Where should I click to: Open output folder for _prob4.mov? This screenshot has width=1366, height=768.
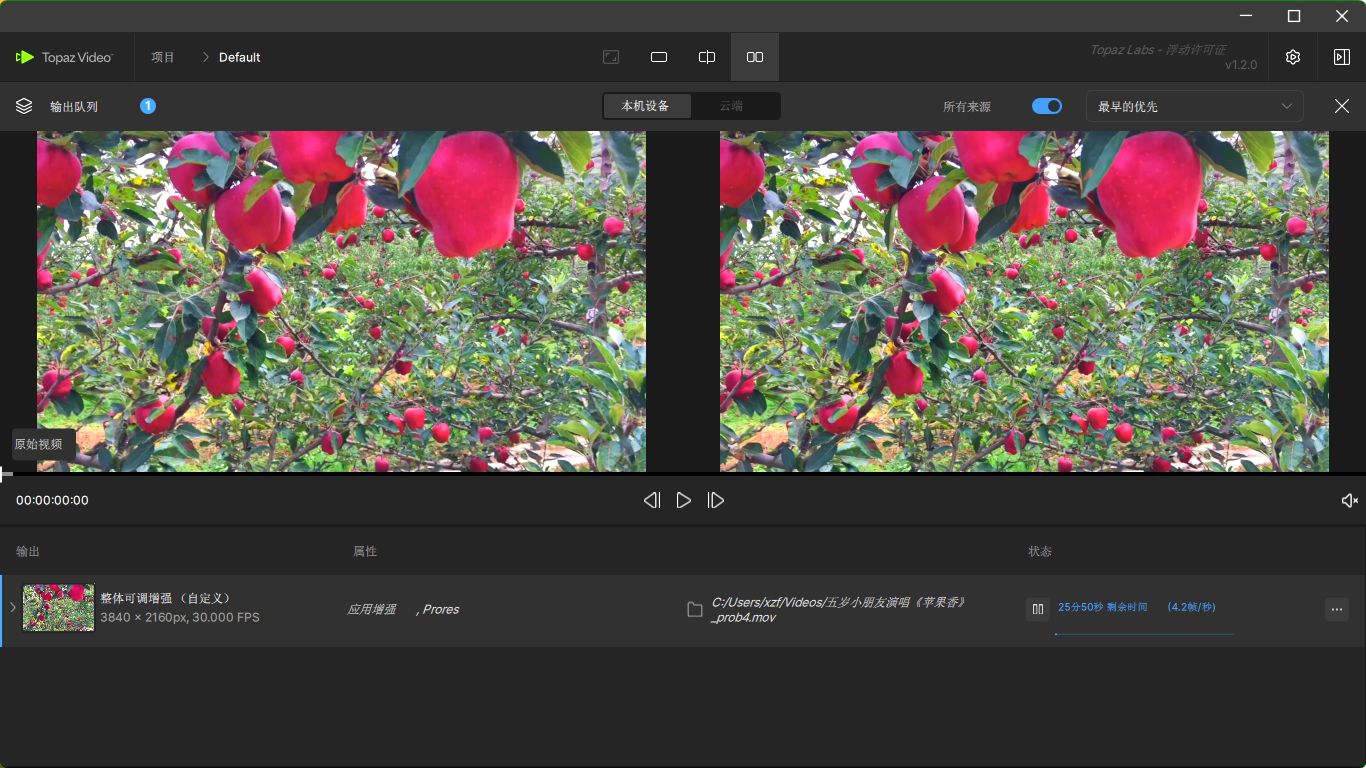tap(695, 610)
